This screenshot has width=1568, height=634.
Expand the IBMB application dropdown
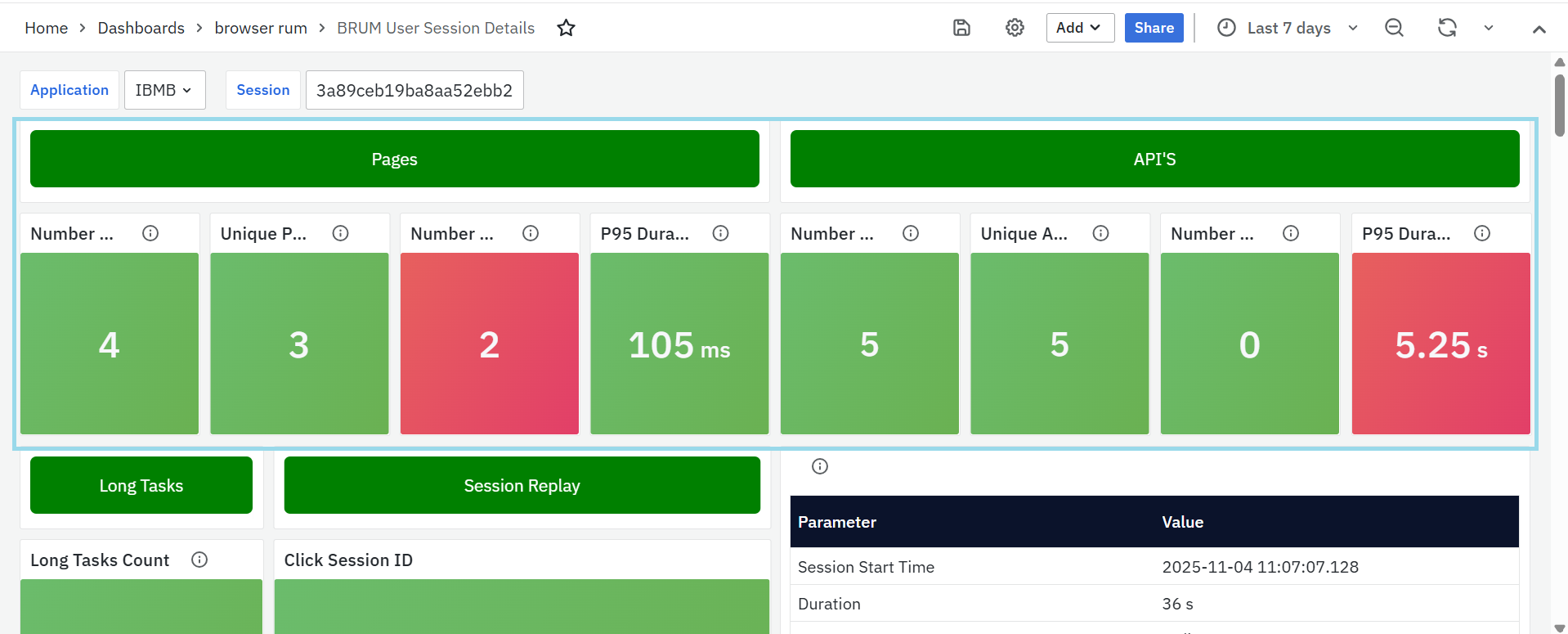click(x=164, y=90)
